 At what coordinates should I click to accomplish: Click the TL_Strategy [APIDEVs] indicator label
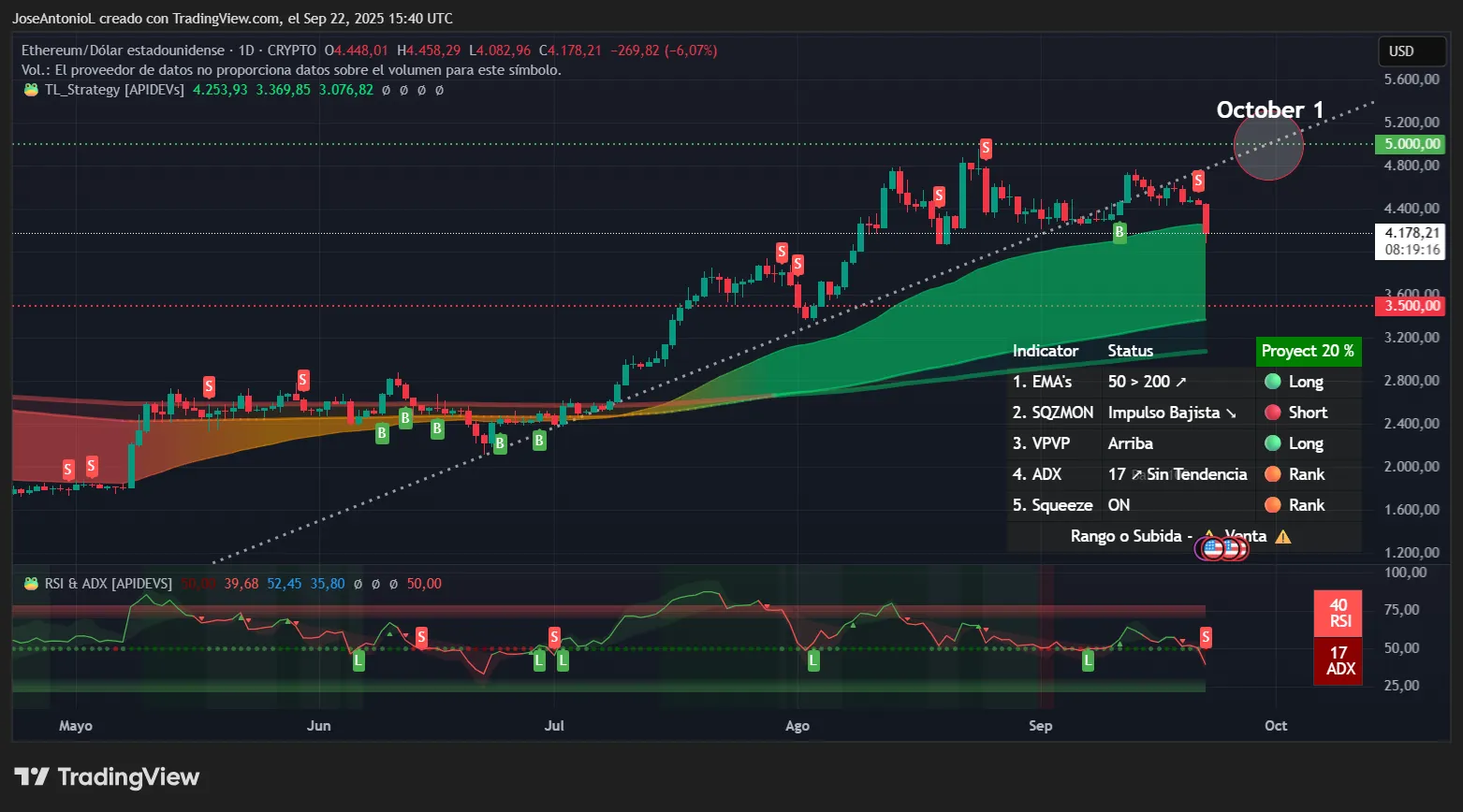coord(117,90)
